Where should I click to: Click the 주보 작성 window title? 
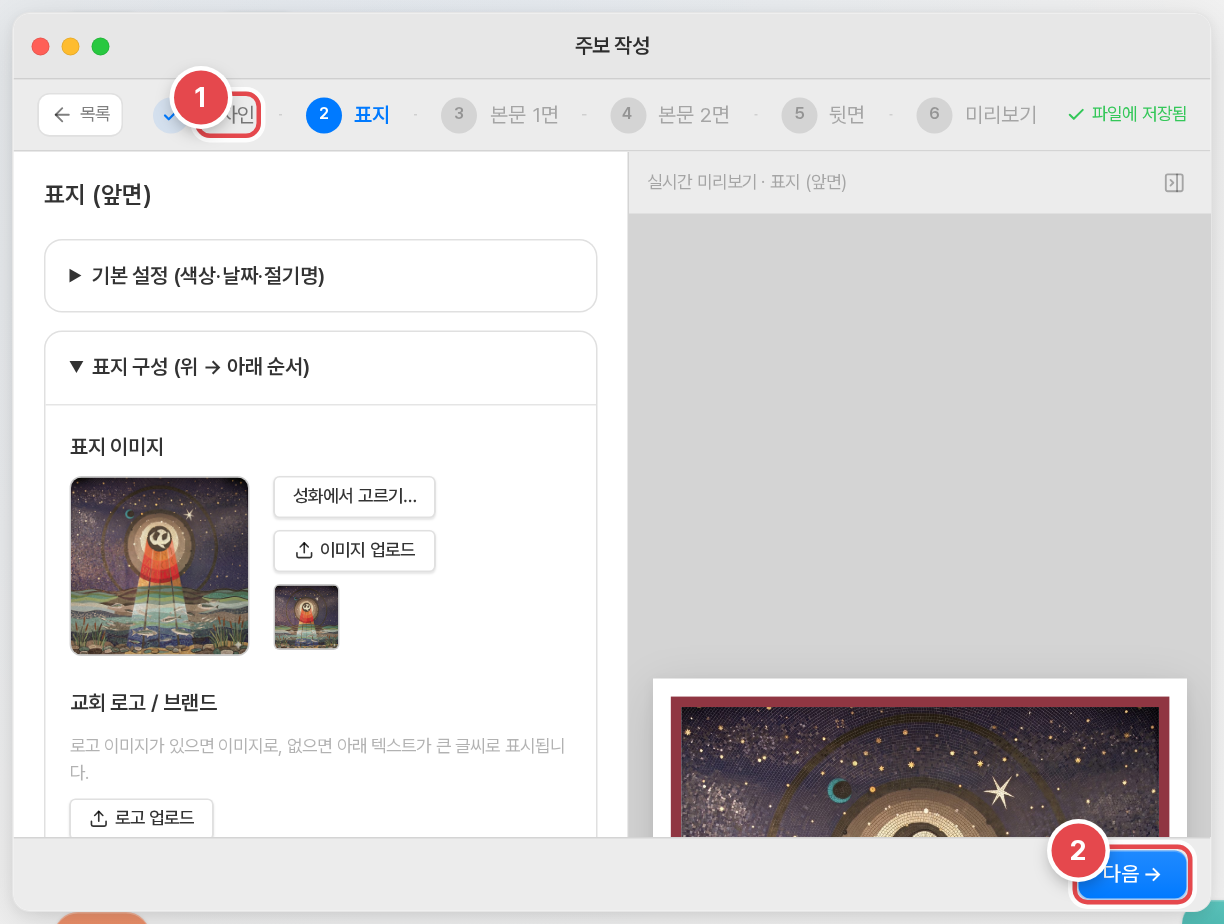[613, 45]
